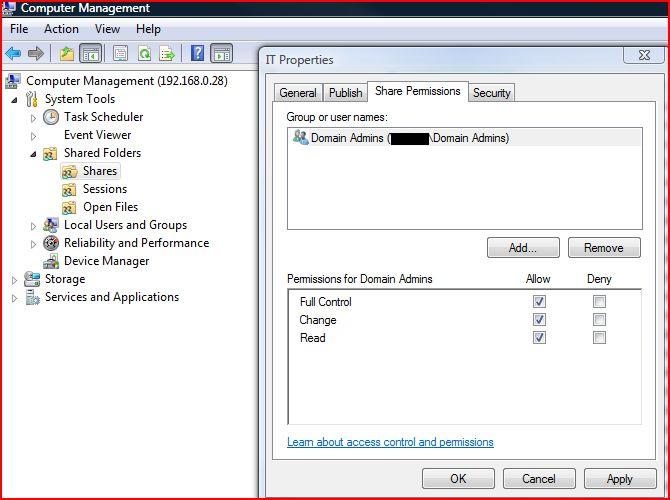Click Cancel in IT Properties

point(539,478)
